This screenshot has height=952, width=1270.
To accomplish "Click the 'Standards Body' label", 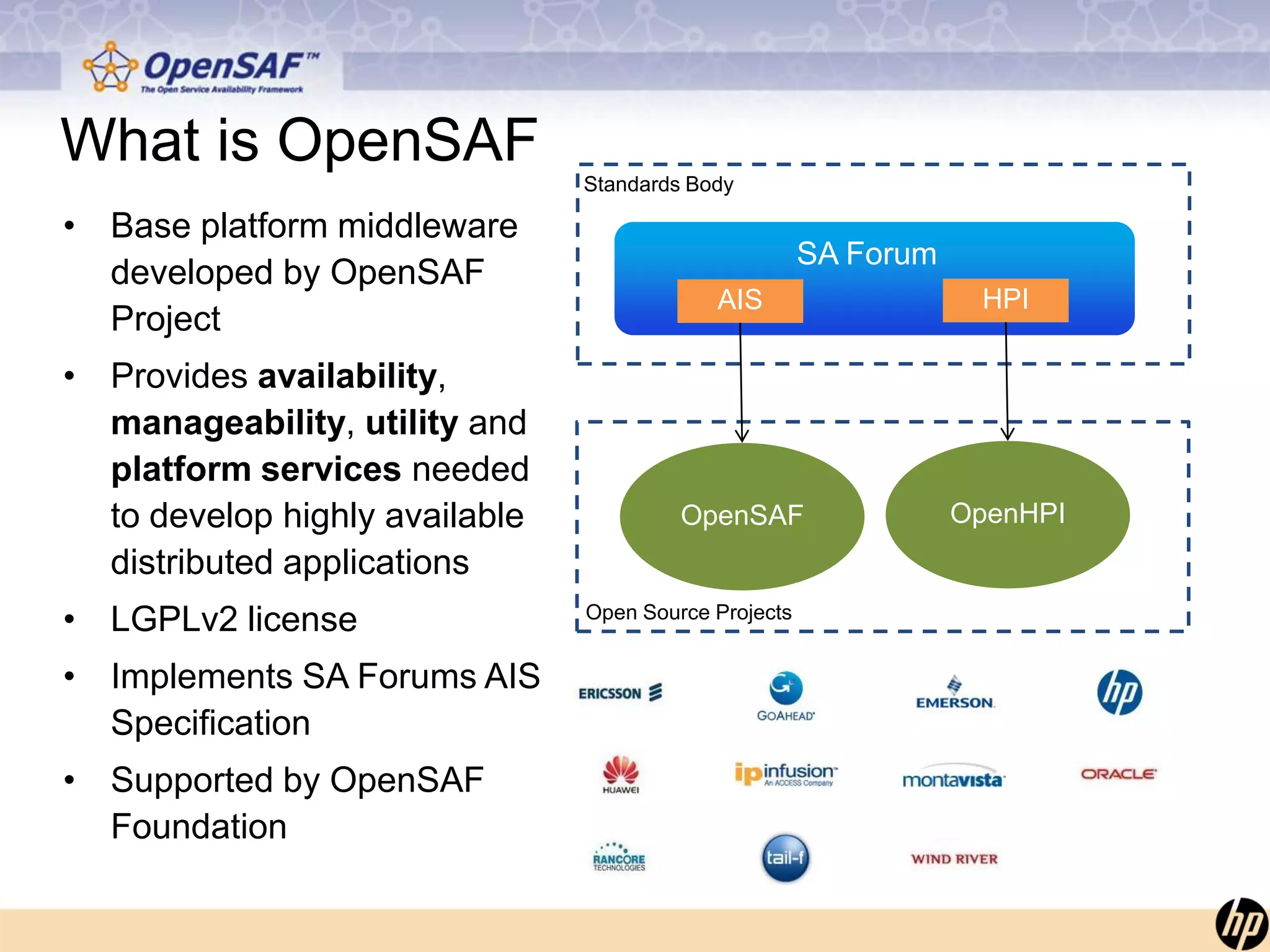I will (659, 185).
